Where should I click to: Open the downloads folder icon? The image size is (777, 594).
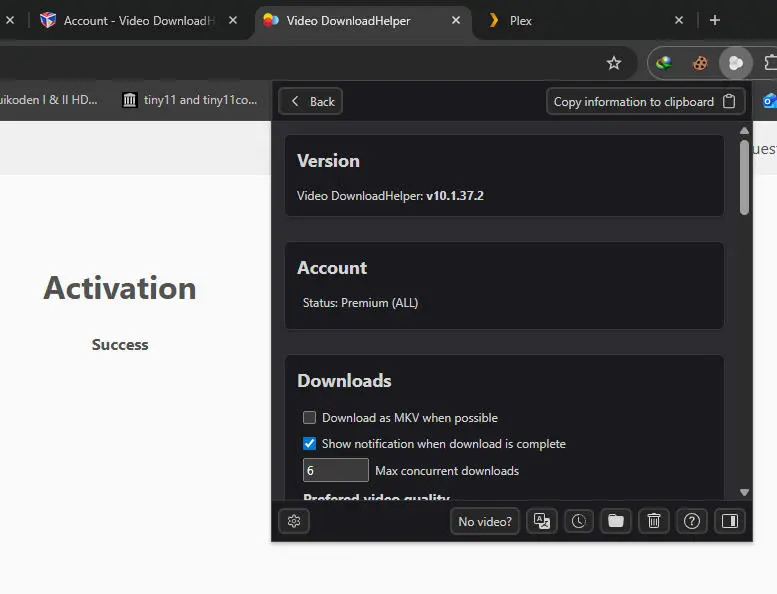point(616,521)
